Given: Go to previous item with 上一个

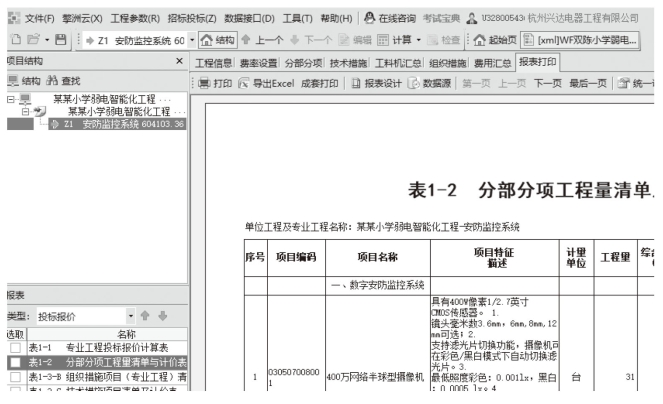Looking at the screenshot, I should coord(262,40).
